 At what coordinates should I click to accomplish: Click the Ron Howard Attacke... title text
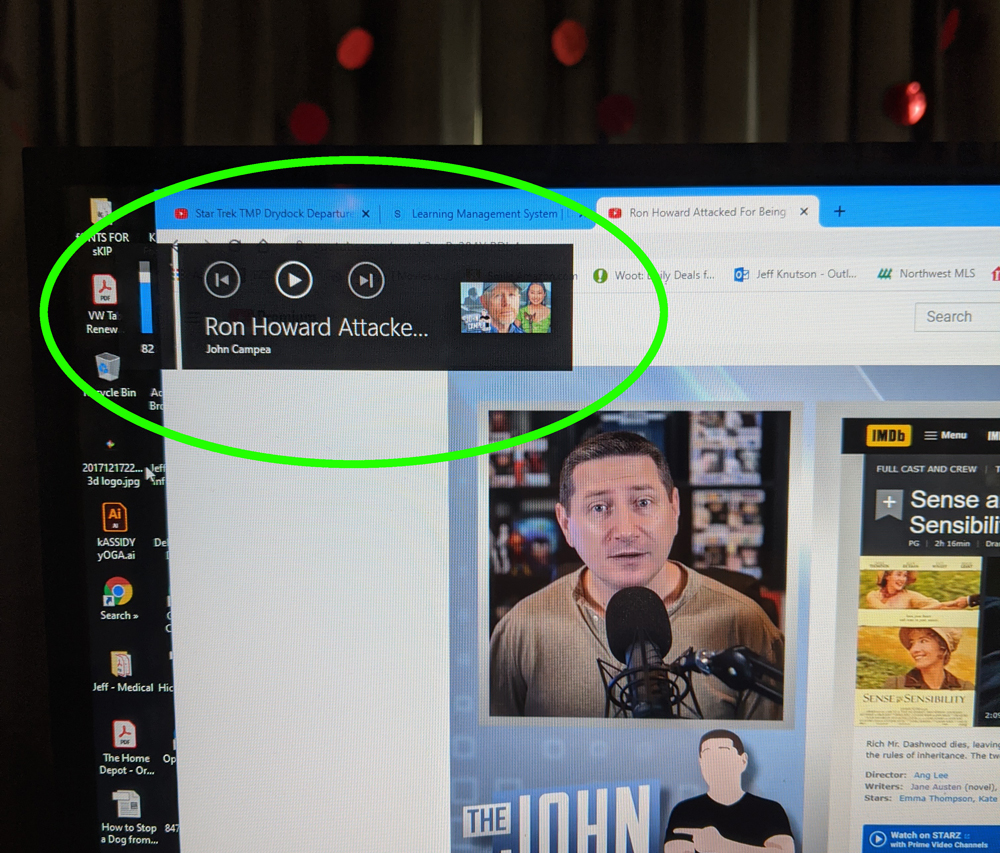coord(316,327)
